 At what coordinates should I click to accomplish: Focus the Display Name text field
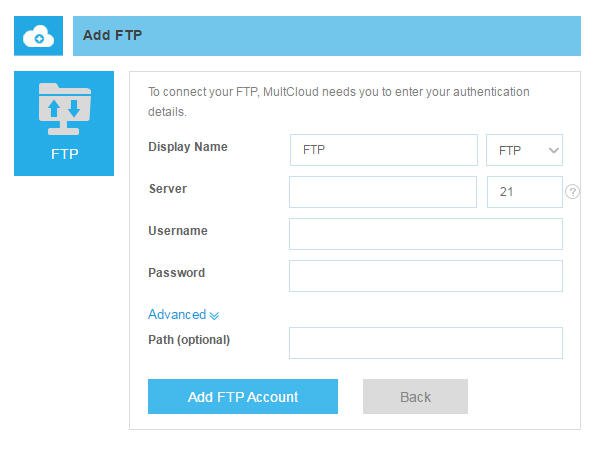click(x=383, y=150)
